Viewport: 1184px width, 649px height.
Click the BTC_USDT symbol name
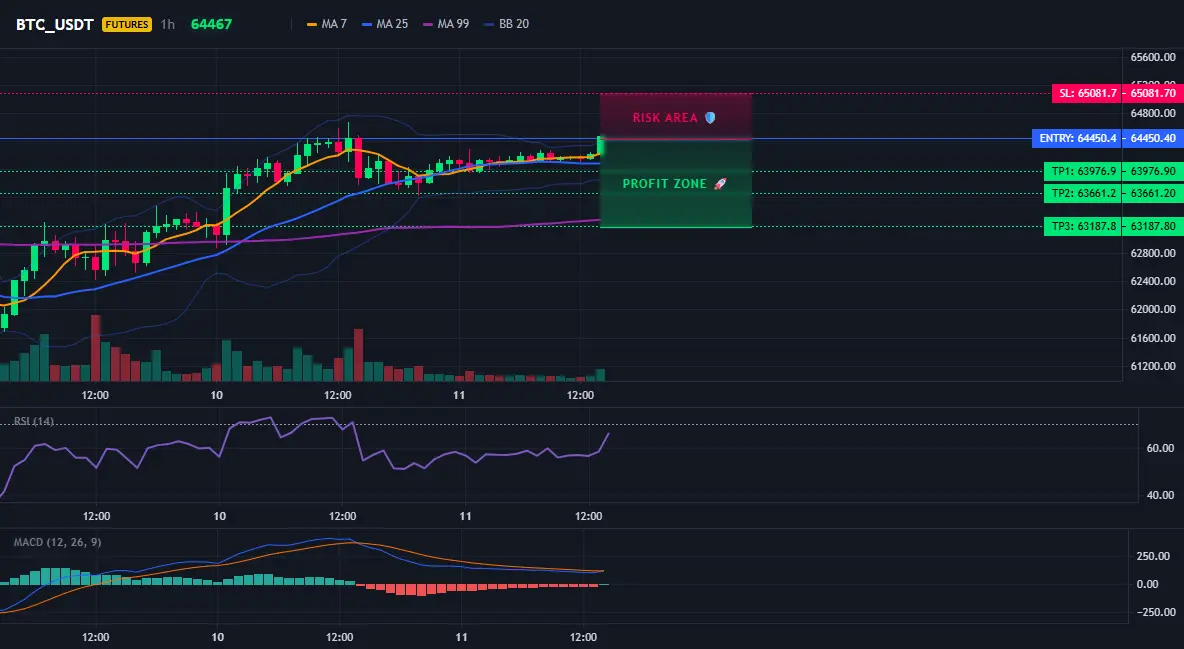[54, 24]
